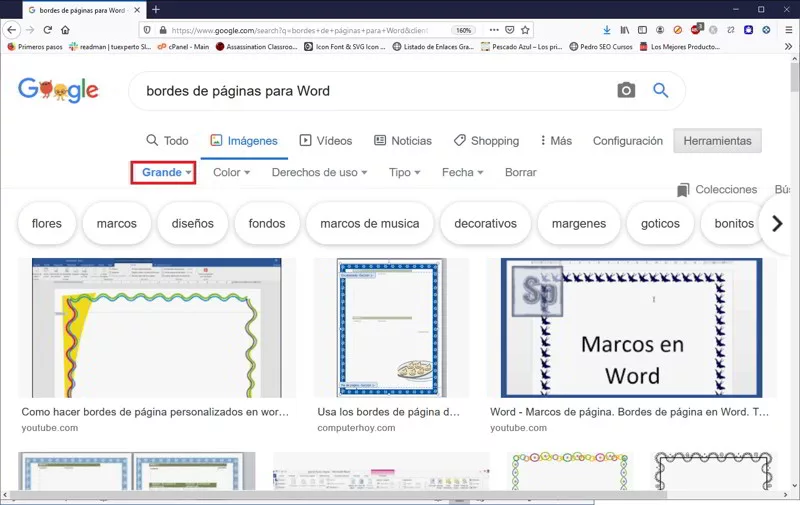Toggle the sidebar icon in the toolbar

[642, 30]
